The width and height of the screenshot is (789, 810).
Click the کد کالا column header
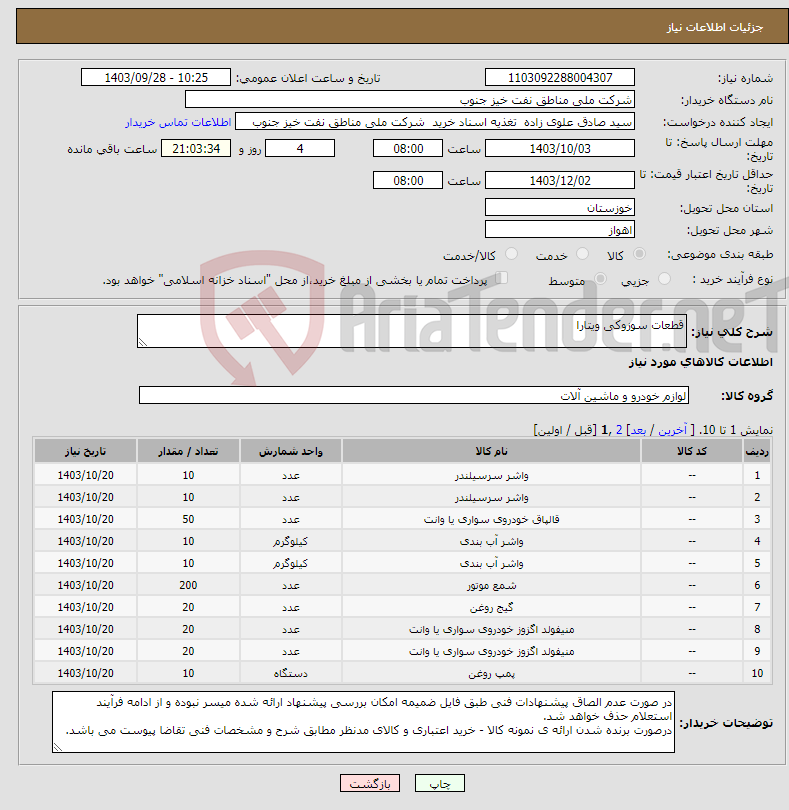692,451
